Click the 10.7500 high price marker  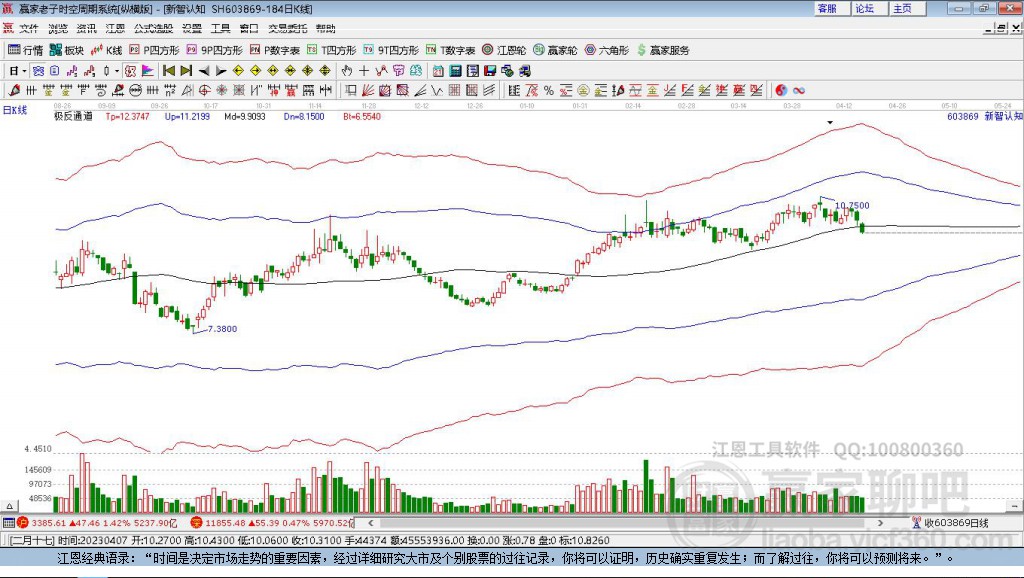coord(852,206)
